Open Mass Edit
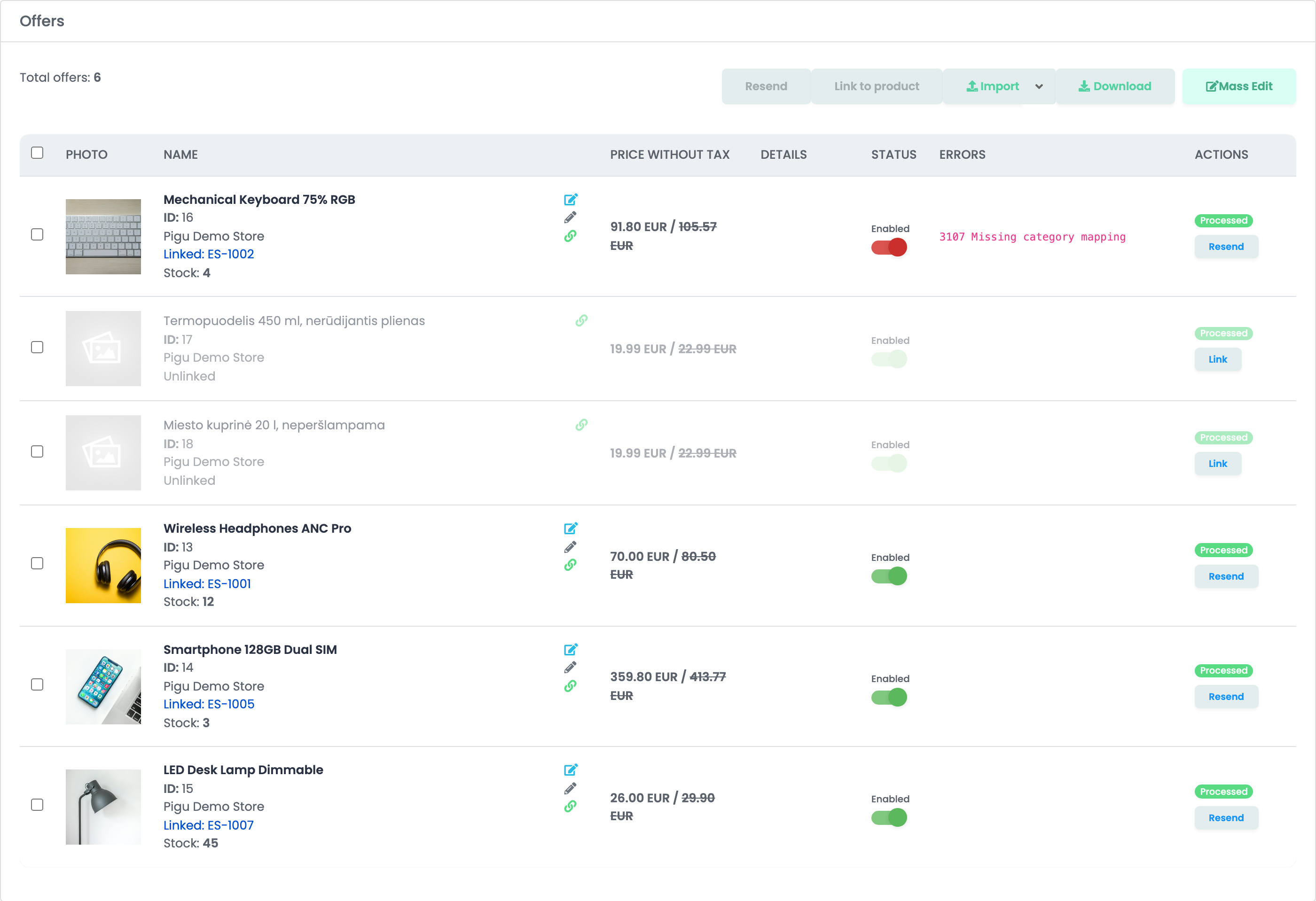Image resolution: width=1316 pixels, height=901 pixels. tap(1239, 86)
